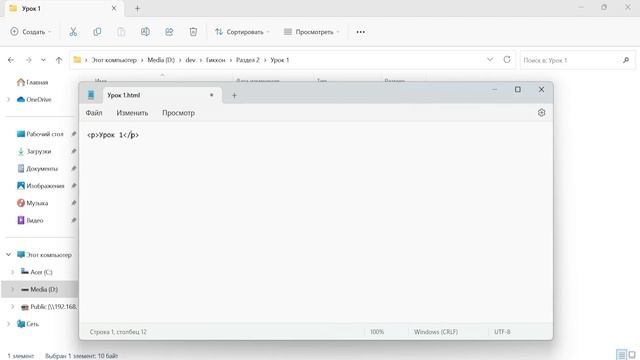Expand the OneDrive tree node

[x=8, y=100]
